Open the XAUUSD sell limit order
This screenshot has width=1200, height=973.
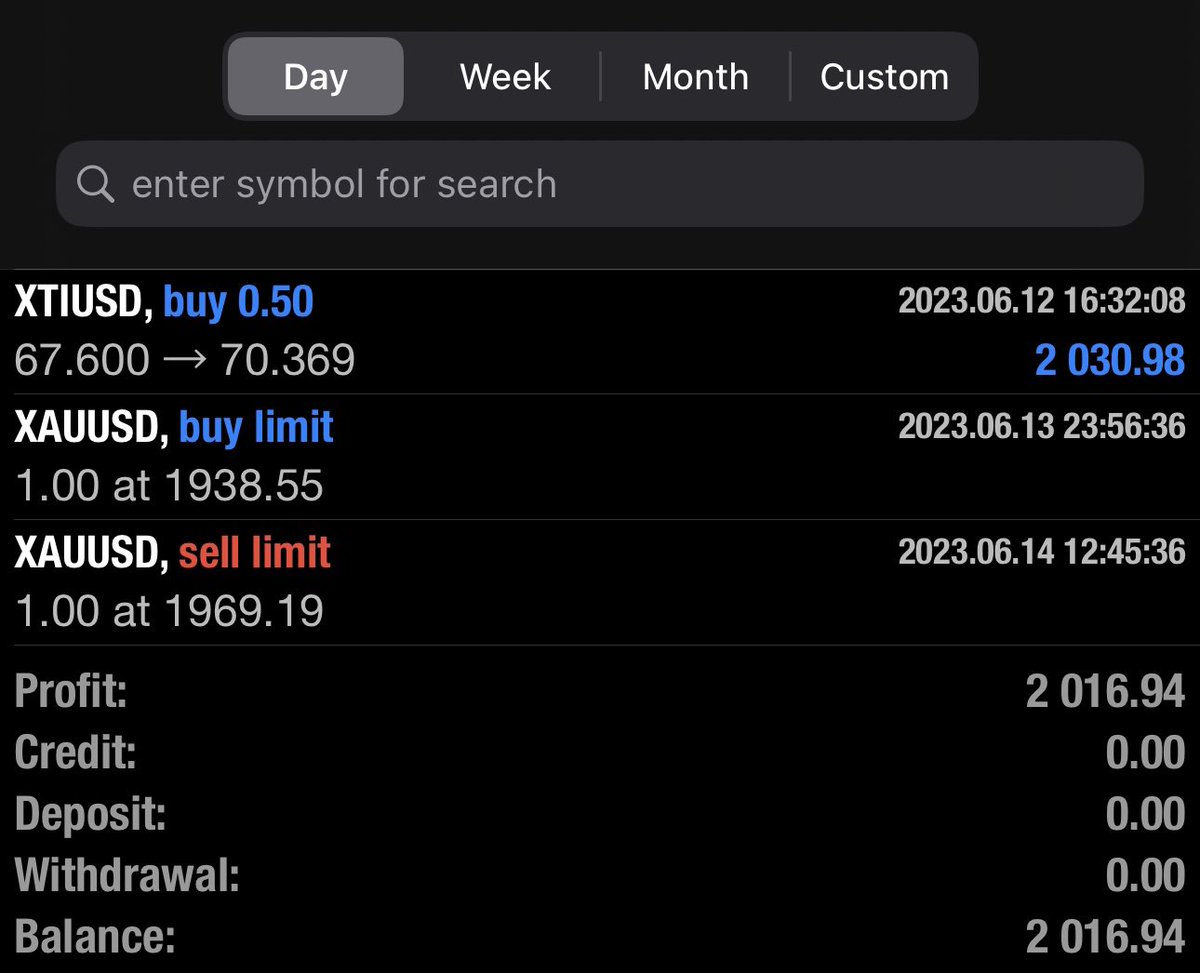point(599,582)
